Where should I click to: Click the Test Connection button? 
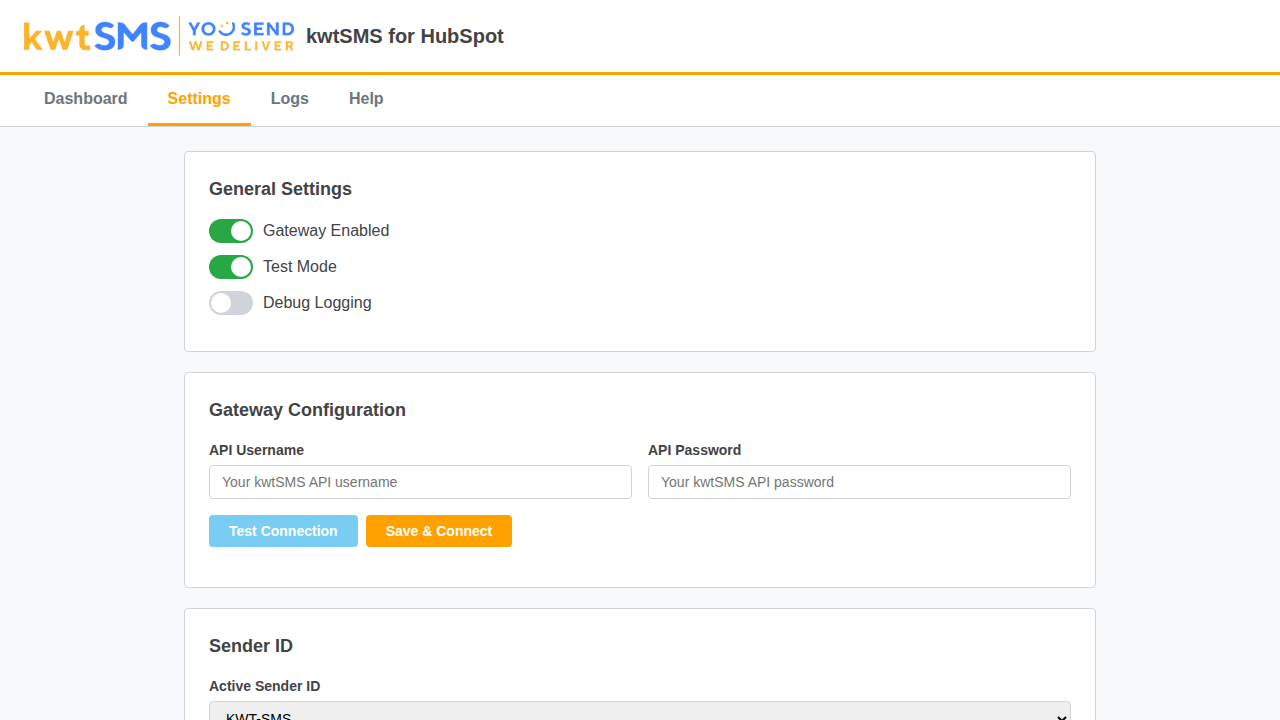[283, 531]
